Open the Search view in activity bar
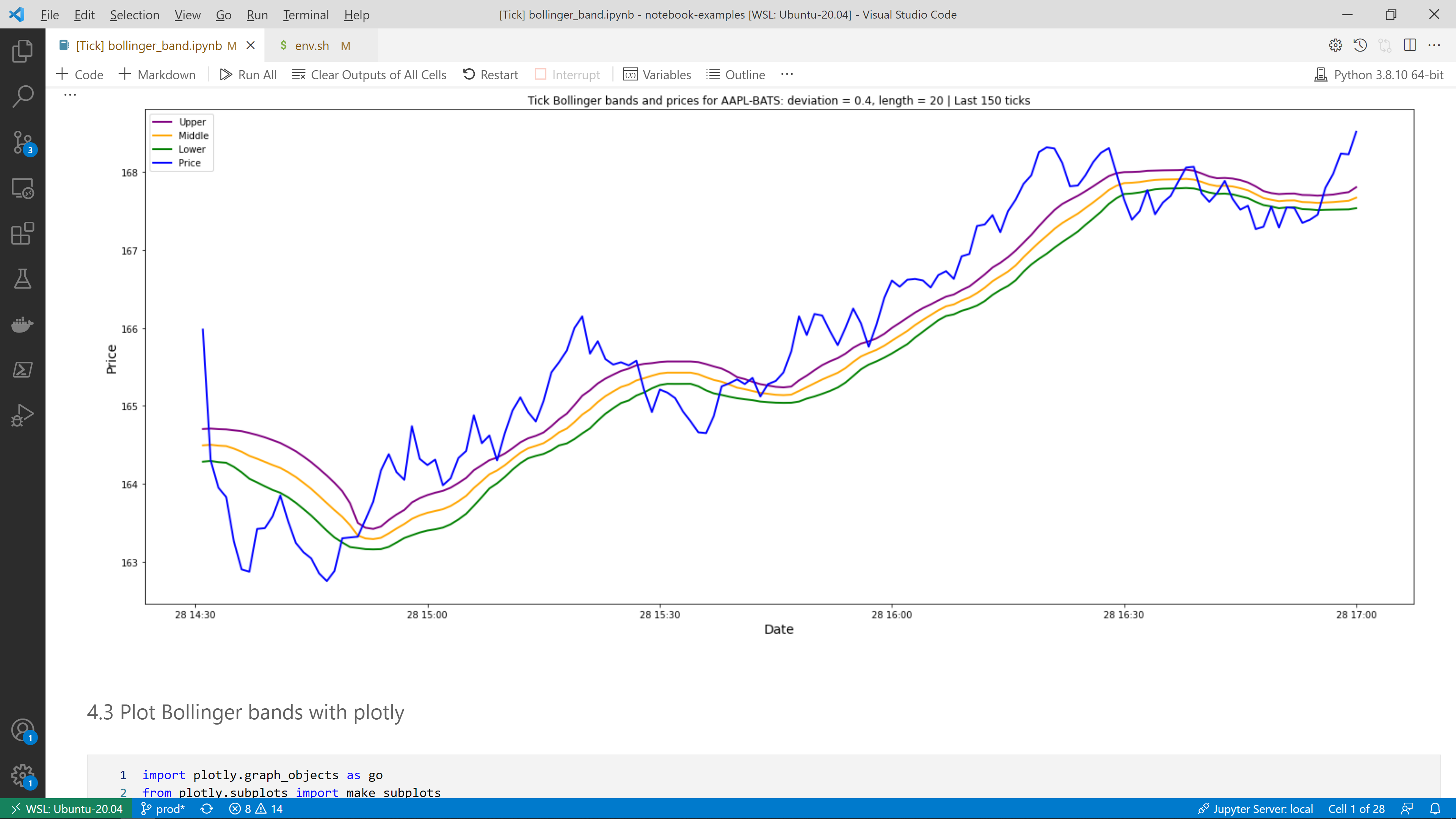 tap(23, 97)
